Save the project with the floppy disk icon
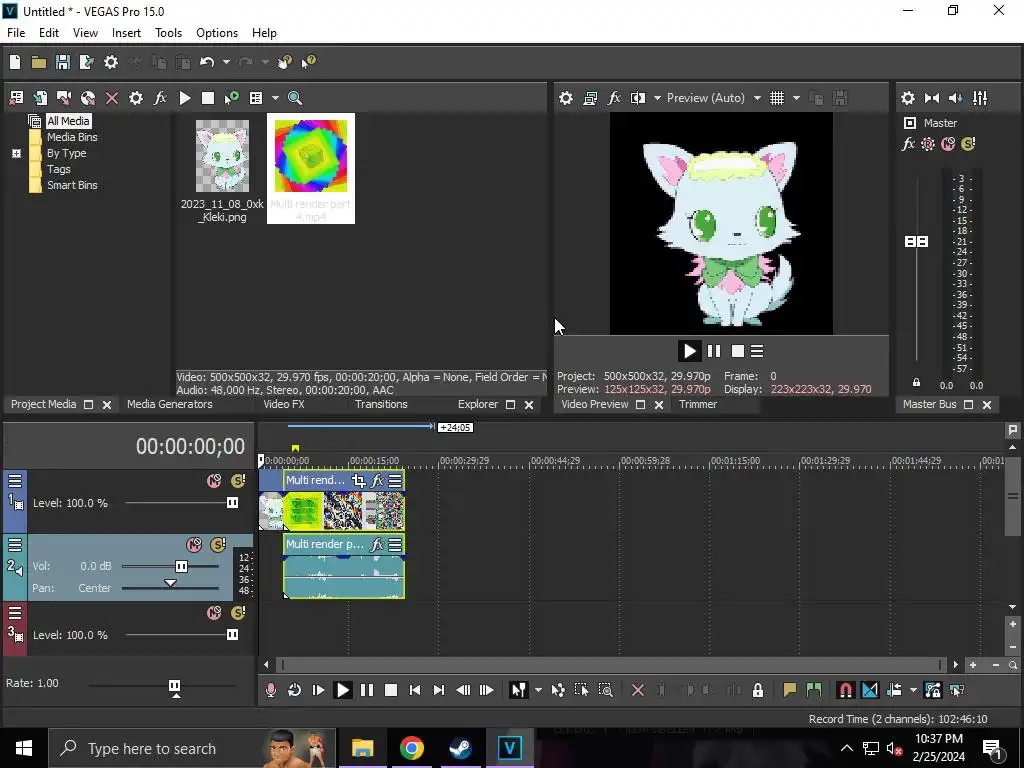Viewport: 1024px width, 768px height. coord(63,62)
